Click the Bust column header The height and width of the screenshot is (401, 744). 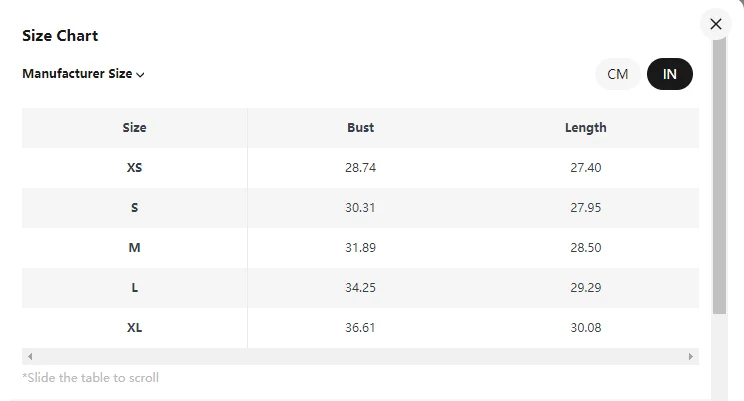click(x=360, y=128)
